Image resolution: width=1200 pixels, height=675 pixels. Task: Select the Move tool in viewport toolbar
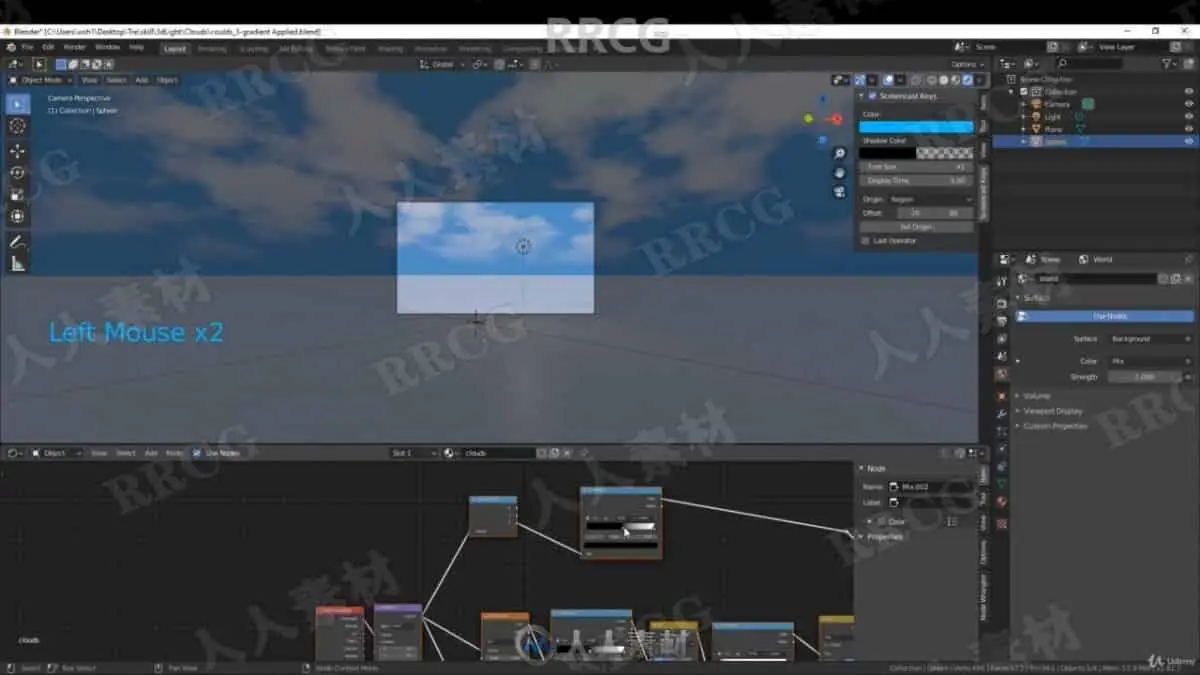pos(18,151)
